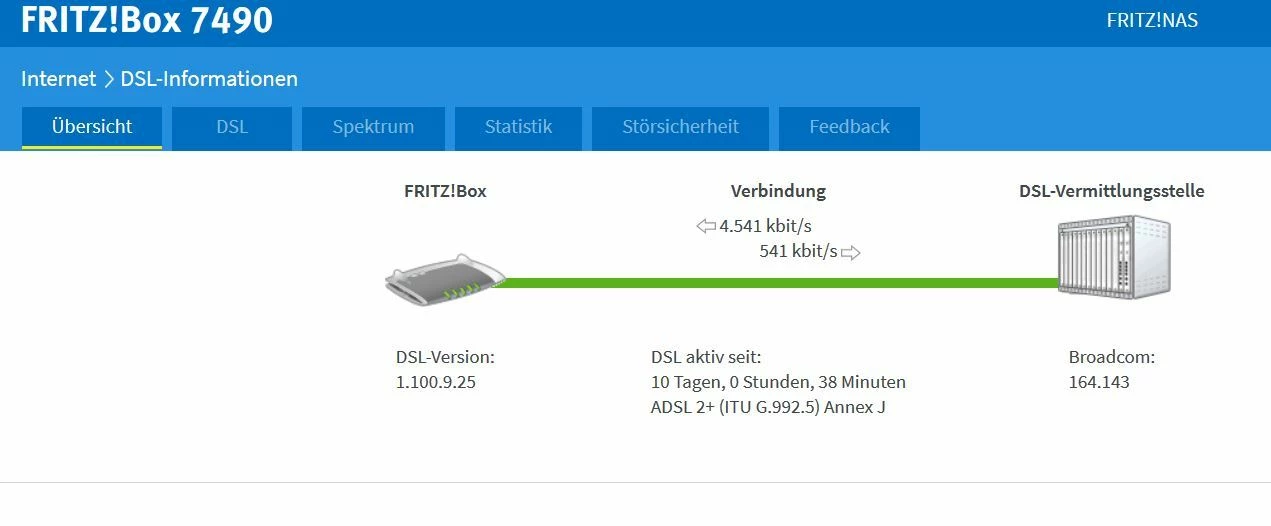Open the Spektrum tab

point(373,127)
